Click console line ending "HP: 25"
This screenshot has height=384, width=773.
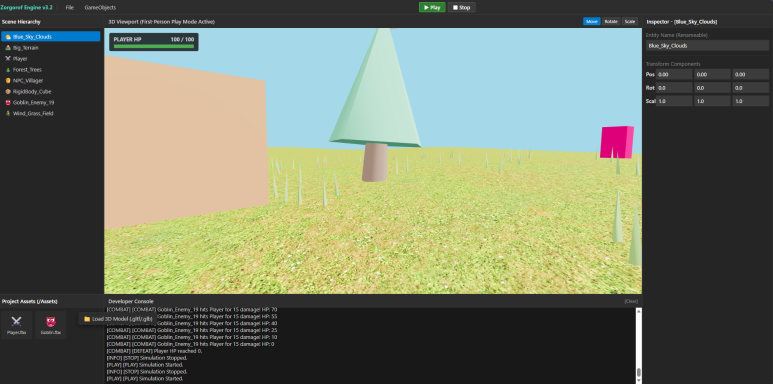192,330
